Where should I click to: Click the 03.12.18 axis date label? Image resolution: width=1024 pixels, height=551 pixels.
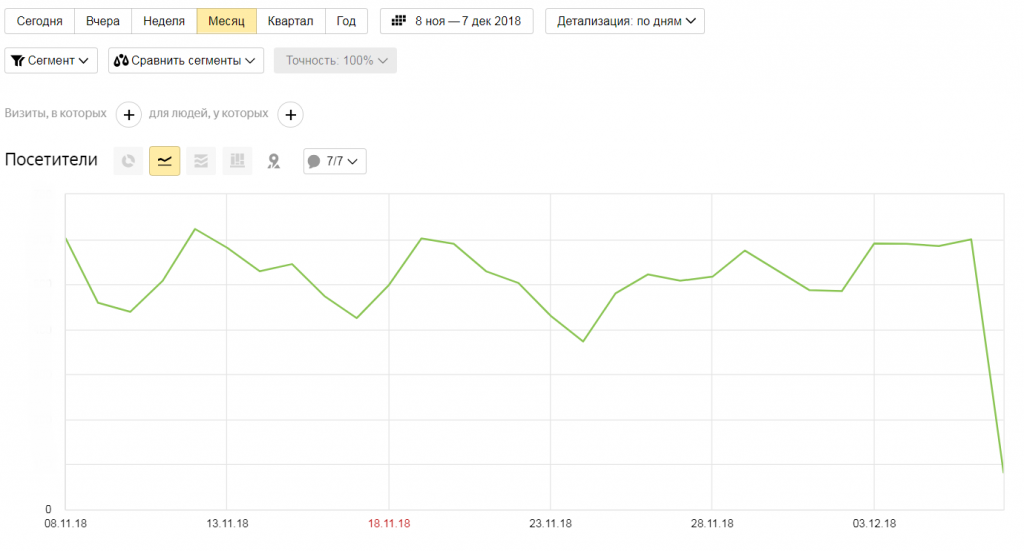pos(874,524)
